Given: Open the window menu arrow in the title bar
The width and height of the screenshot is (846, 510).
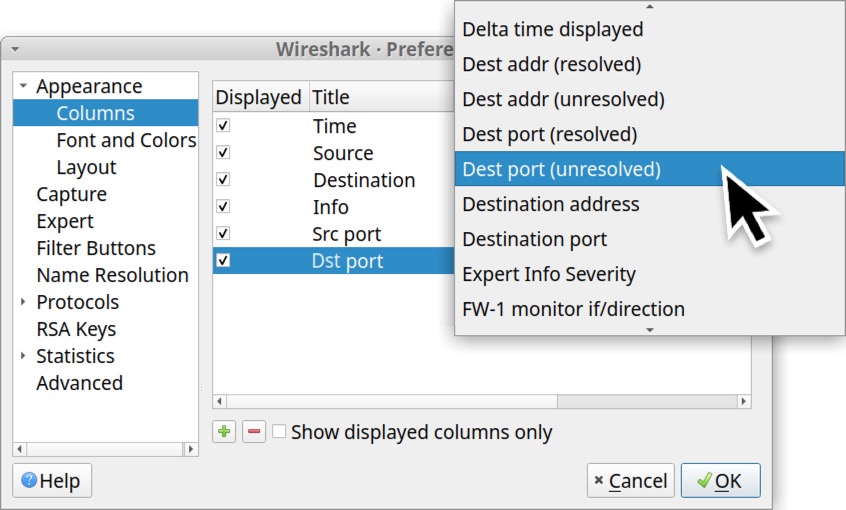Looking at the screenshot, I should coord(15,49).
